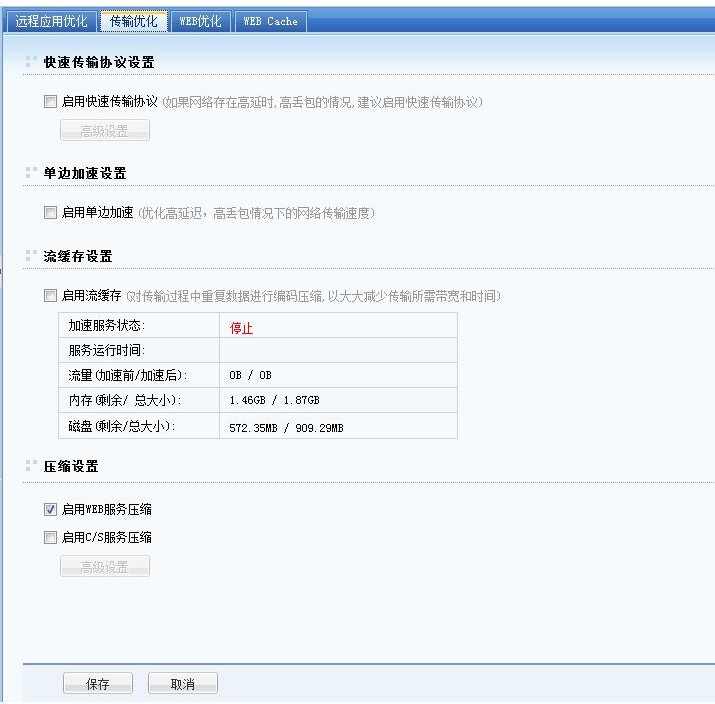Click 高级设置 under 快速传输协议设置

pyautogui.click(x=104, y=131)
